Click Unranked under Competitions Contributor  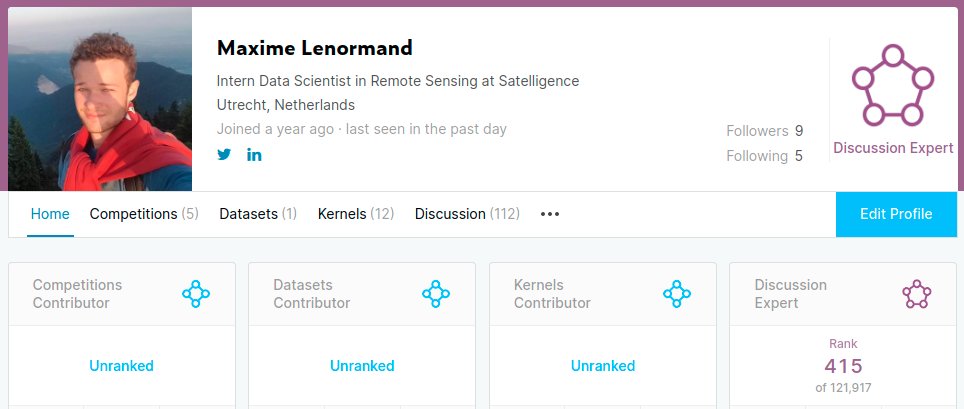click(121, 366)
